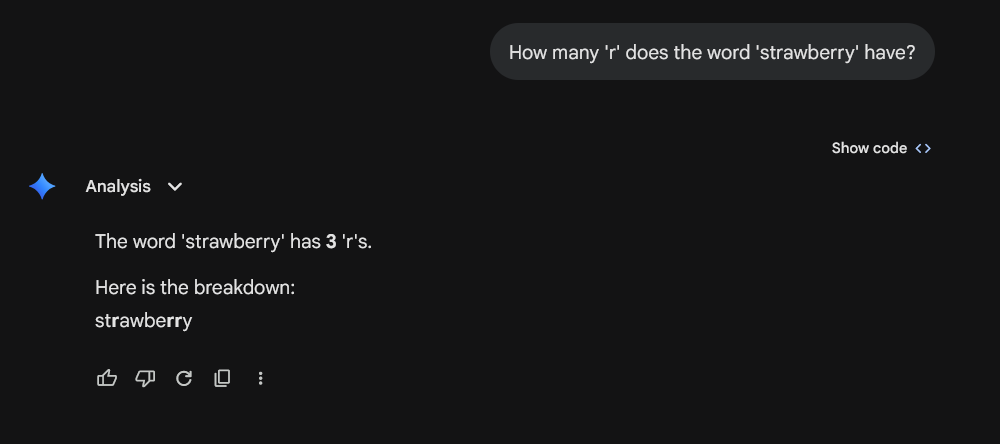Viewport: 1000px width, 444px height.
Task: Click the angle brackets code icon
Action: tap(923, 148)
